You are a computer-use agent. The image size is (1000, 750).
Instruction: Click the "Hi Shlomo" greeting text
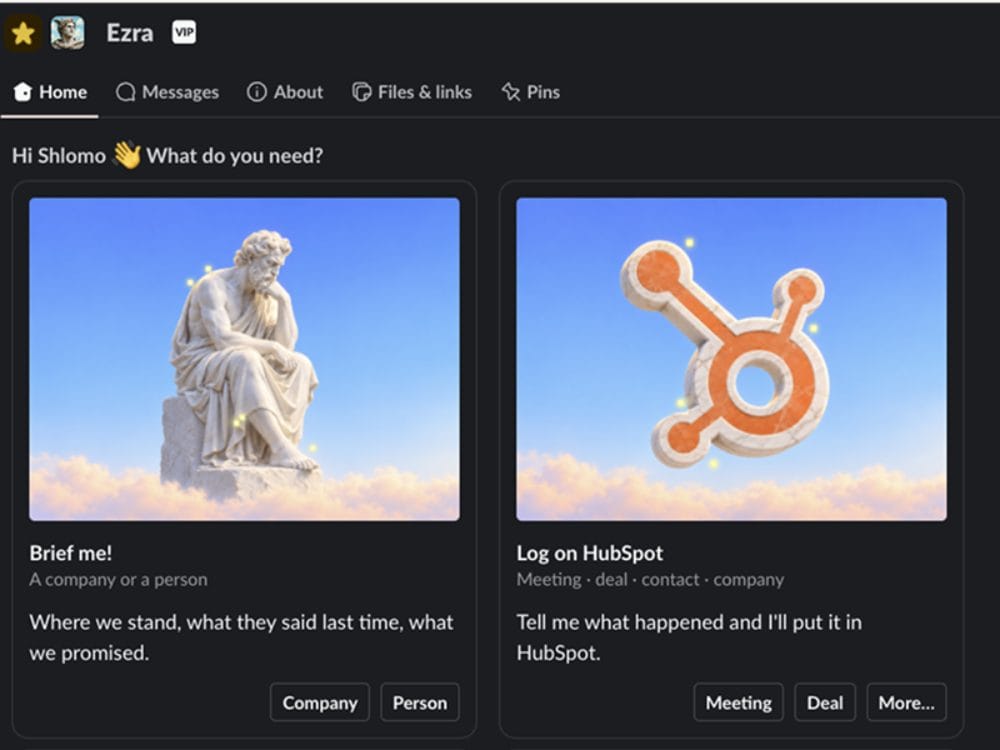click(59, 156)
